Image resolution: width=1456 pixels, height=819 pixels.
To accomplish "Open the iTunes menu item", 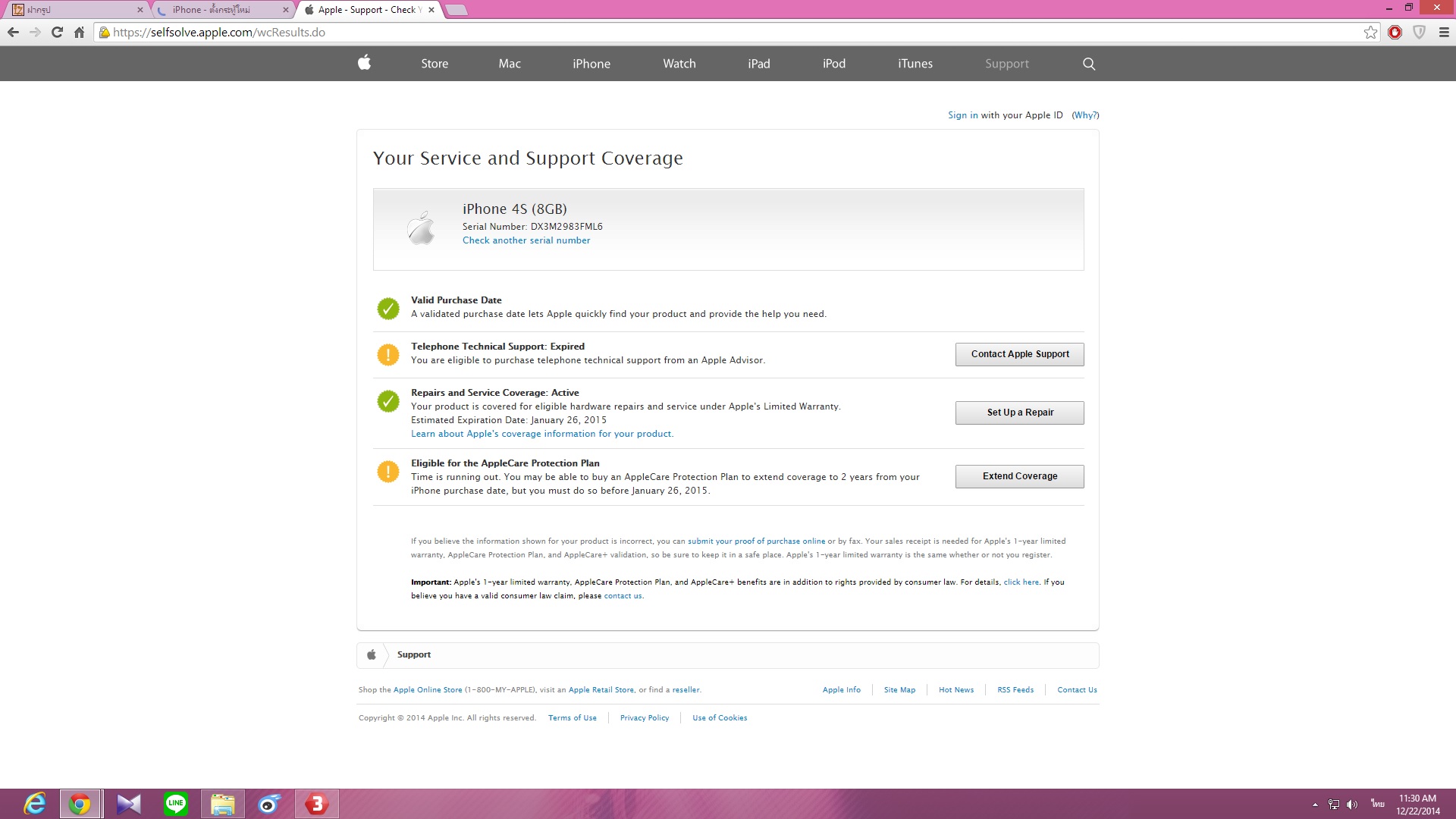I will coord(915,64).
